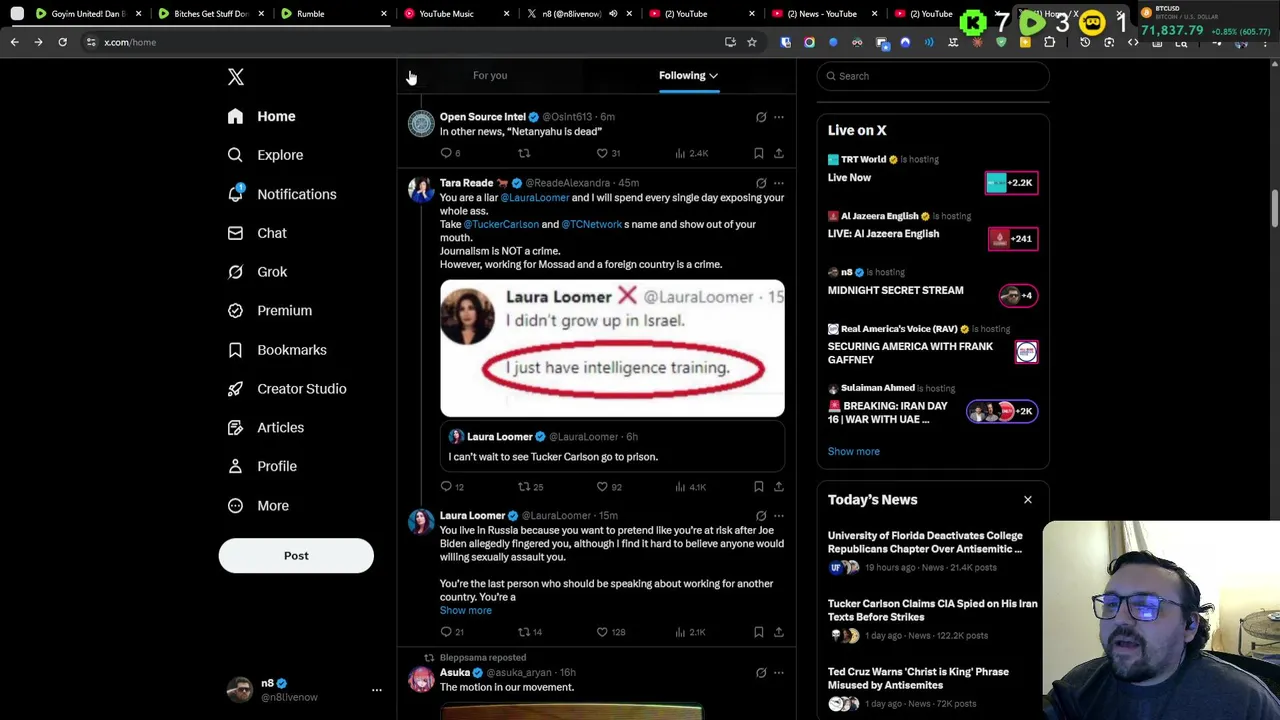The image size is (1280, 720).
Task: Like the Open Source Intel post
Action: 602,153
